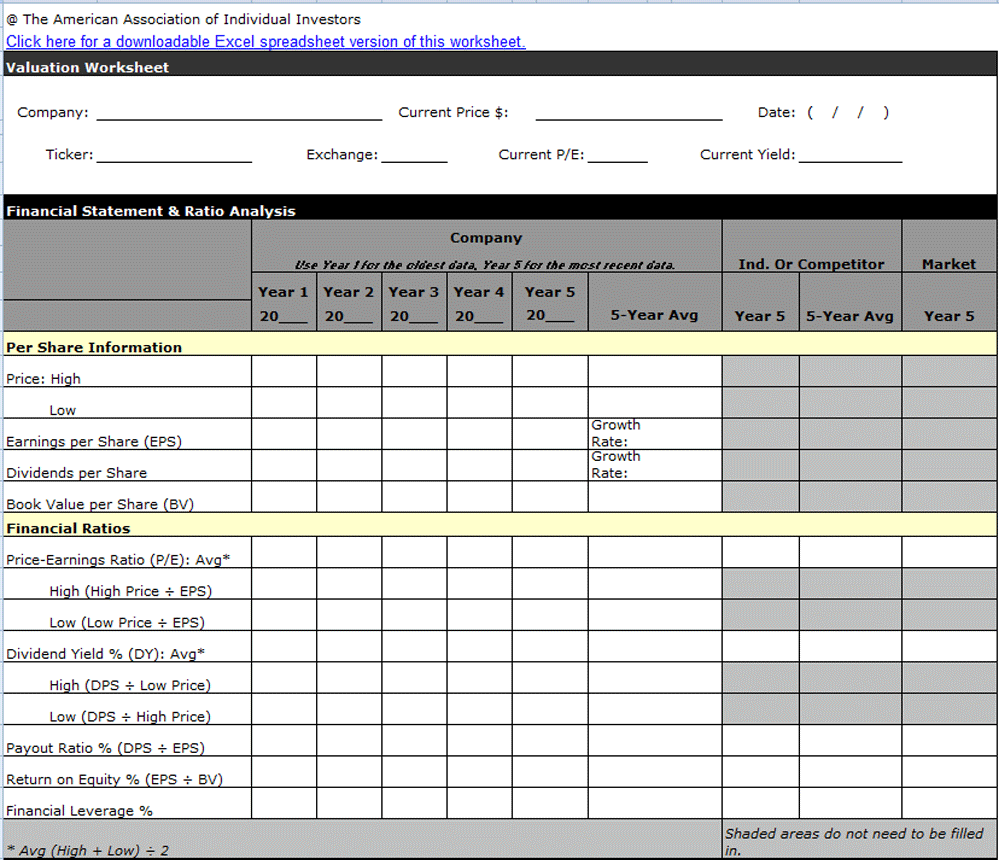This screenshot has width=1000, height=860.
Task: Click the Current Yield blank field
Action: click(850, 155)
